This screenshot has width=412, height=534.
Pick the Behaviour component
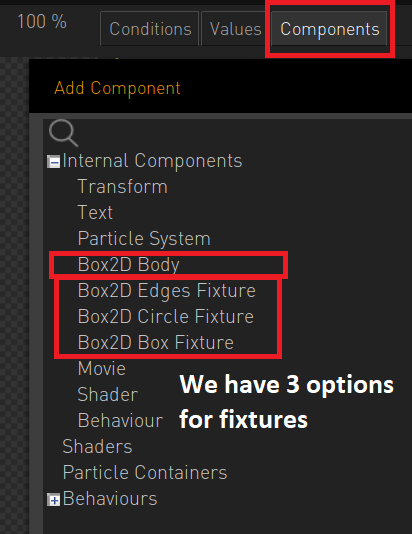(x=120, y=420)
